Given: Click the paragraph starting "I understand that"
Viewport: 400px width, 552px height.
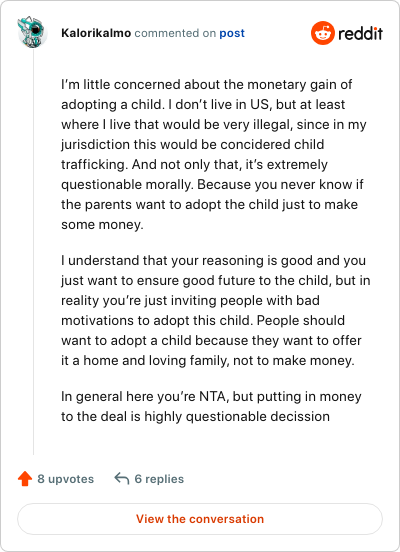Looking at the screenshot, I should point(215,310).
